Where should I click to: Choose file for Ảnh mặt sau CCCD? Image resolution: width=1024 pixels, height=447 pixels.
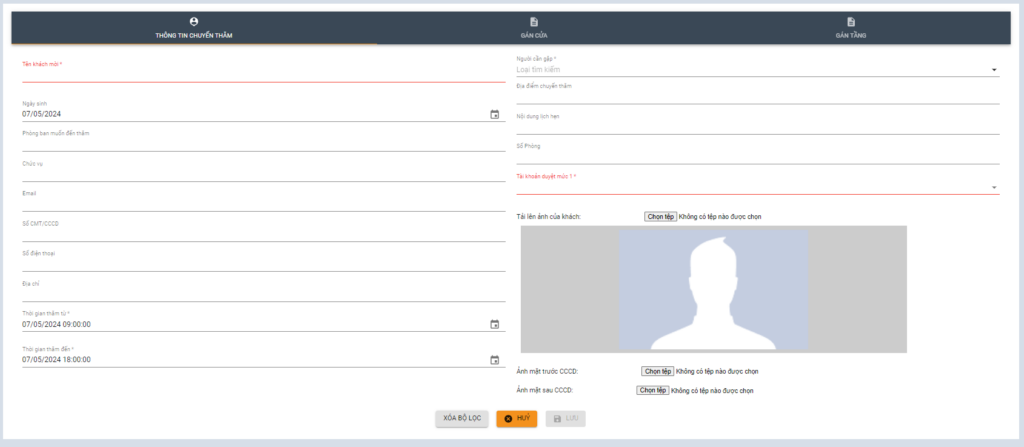click(x=652, y=390)
